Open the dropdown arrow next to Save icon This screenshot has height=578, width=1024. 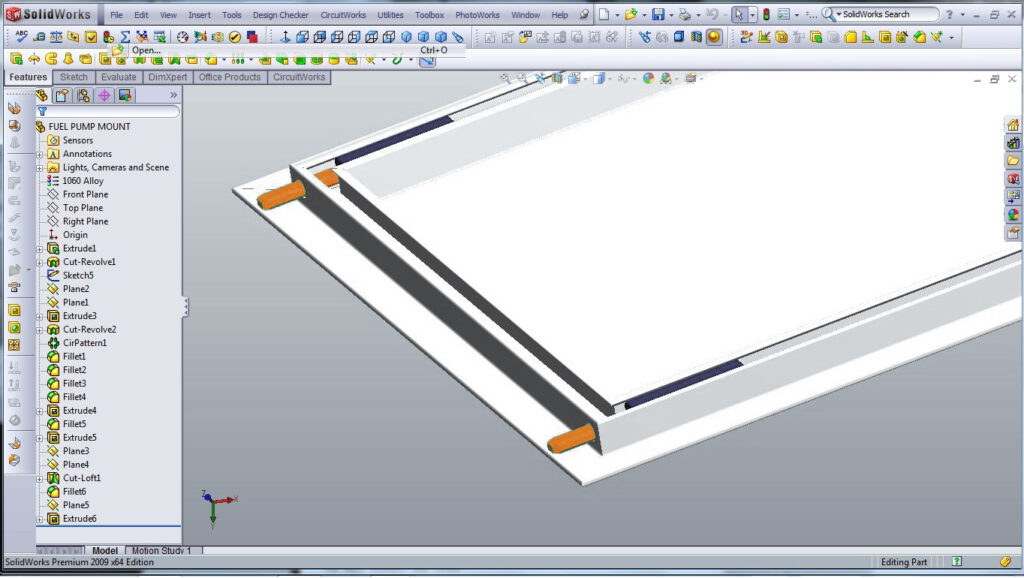(x=671, y=14)
